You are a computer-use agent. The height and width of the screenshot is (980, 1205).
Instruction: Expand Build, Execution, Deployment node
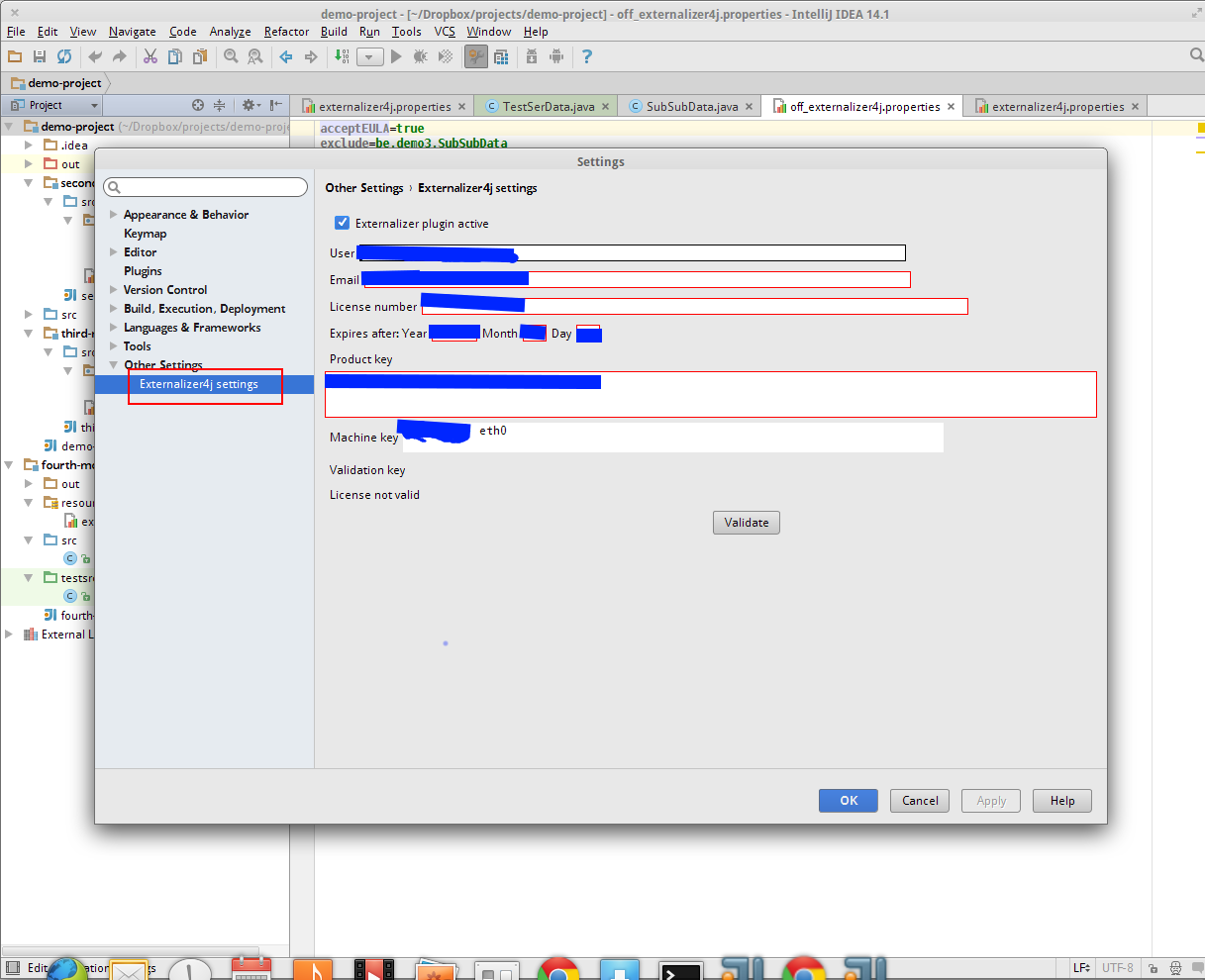(x=114, y=309)
